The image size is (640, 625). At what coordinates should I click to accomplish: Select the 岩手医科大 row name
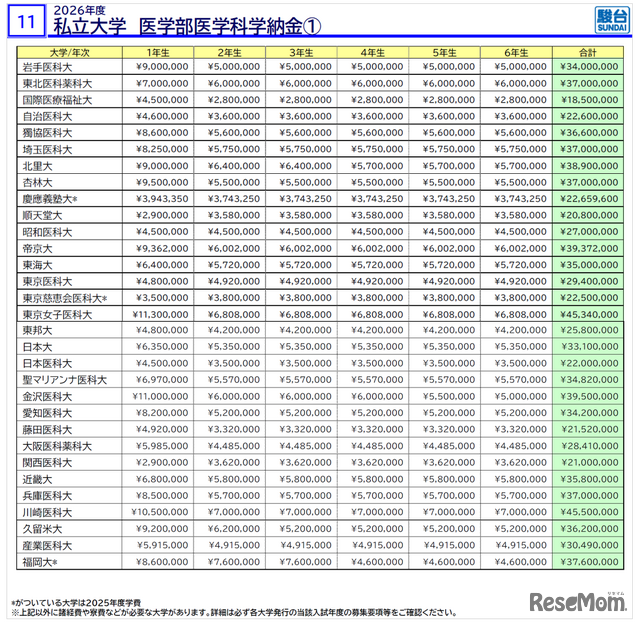[48, 68]
